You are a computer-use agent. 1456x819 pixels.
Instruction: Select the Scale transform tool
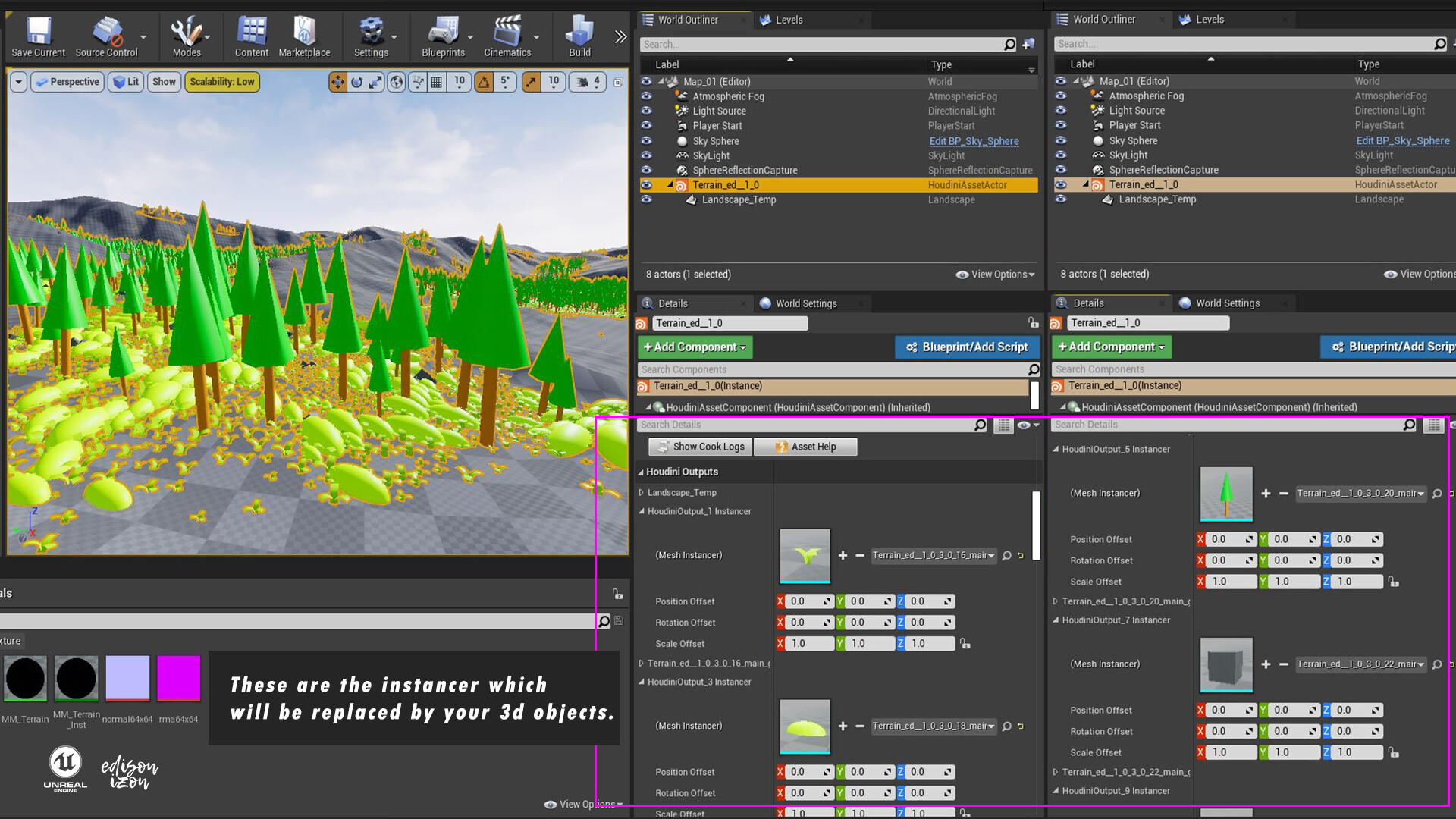(376, 82)
